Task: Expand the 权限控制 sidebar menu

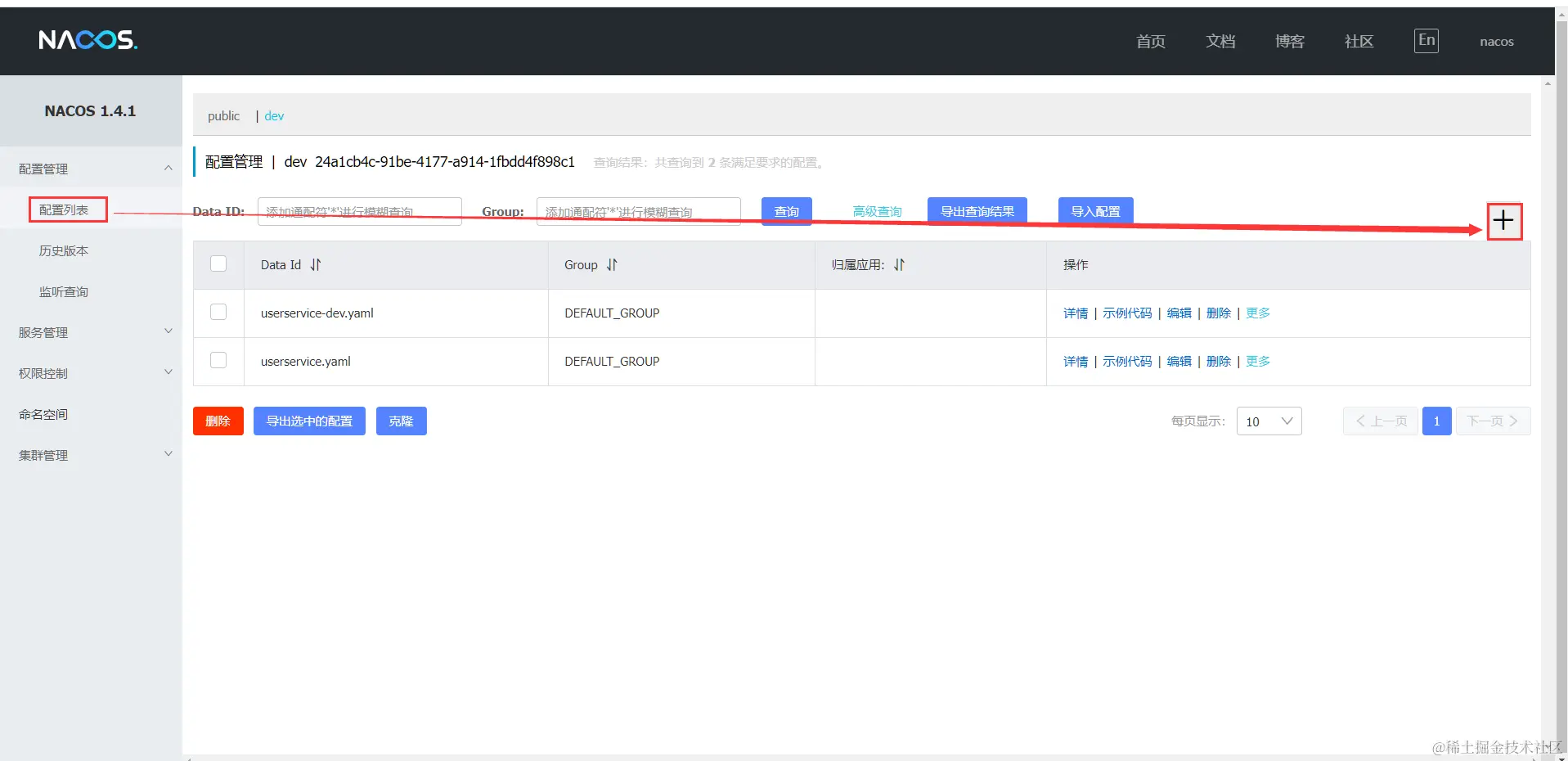Action: [91, 373]
